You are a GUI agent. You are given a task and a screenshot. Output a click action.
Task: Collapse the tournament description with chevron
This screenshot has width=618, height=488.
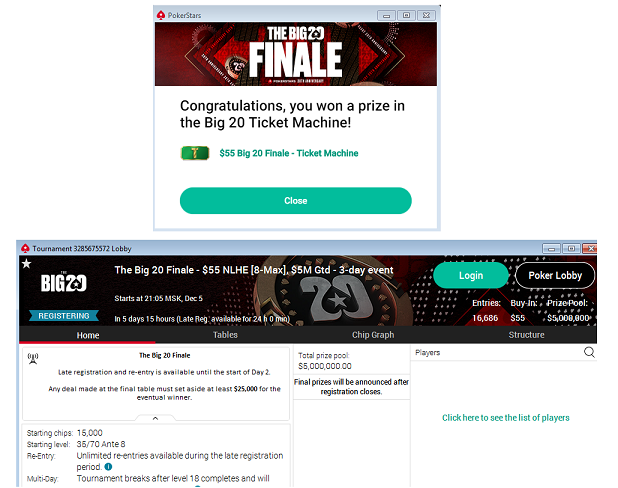coord(155,418)
